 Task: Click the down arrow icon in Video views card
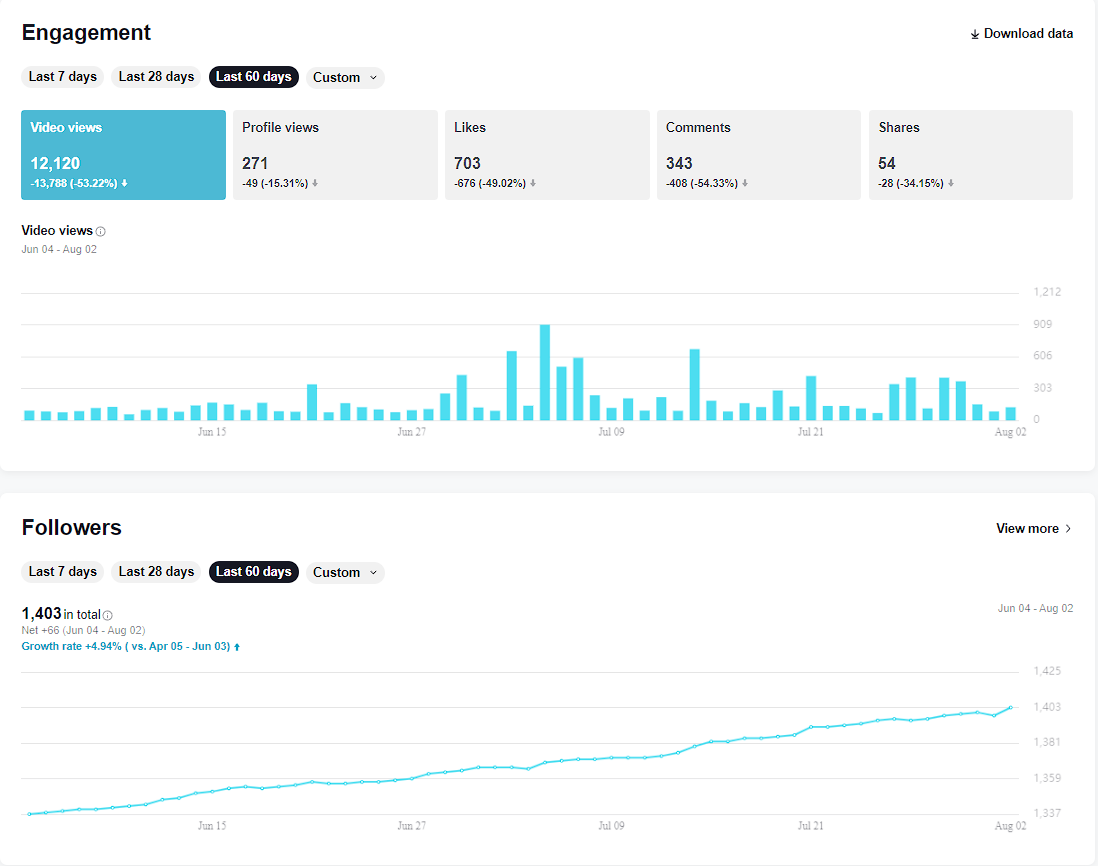point(125,183)
